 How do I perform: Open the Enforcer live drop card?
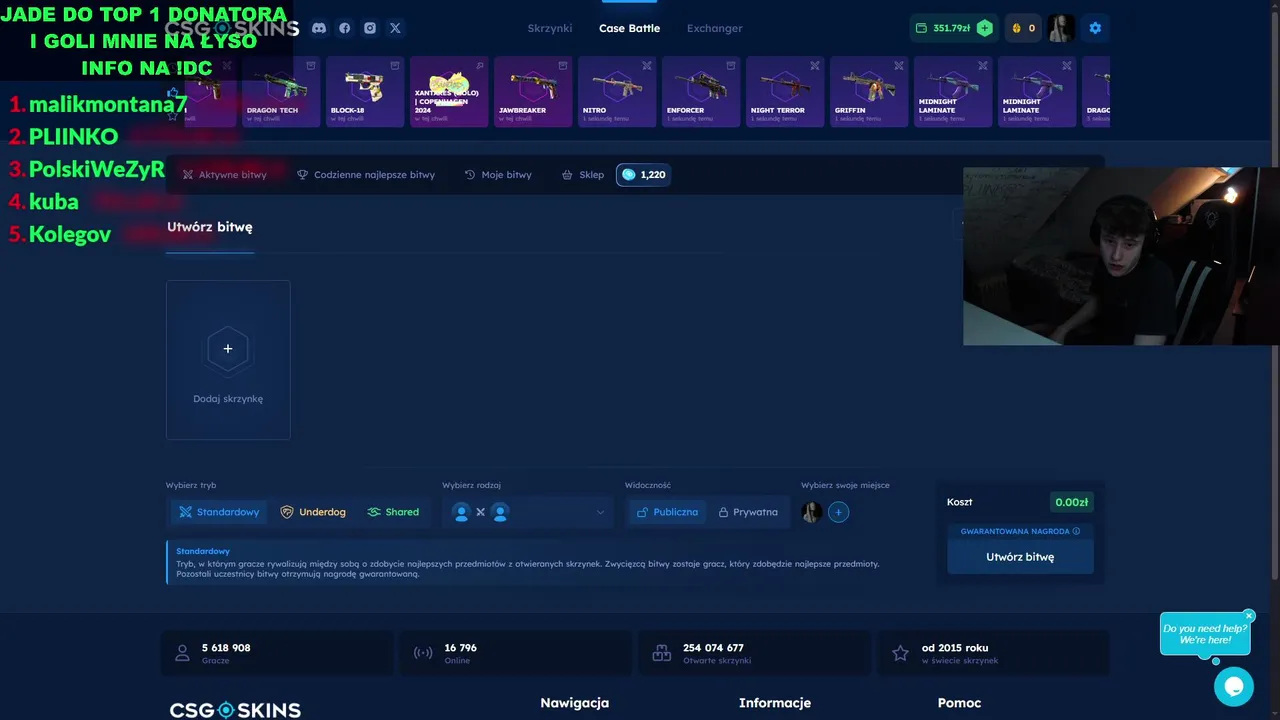pyautogui.click(x=701, y=92)
